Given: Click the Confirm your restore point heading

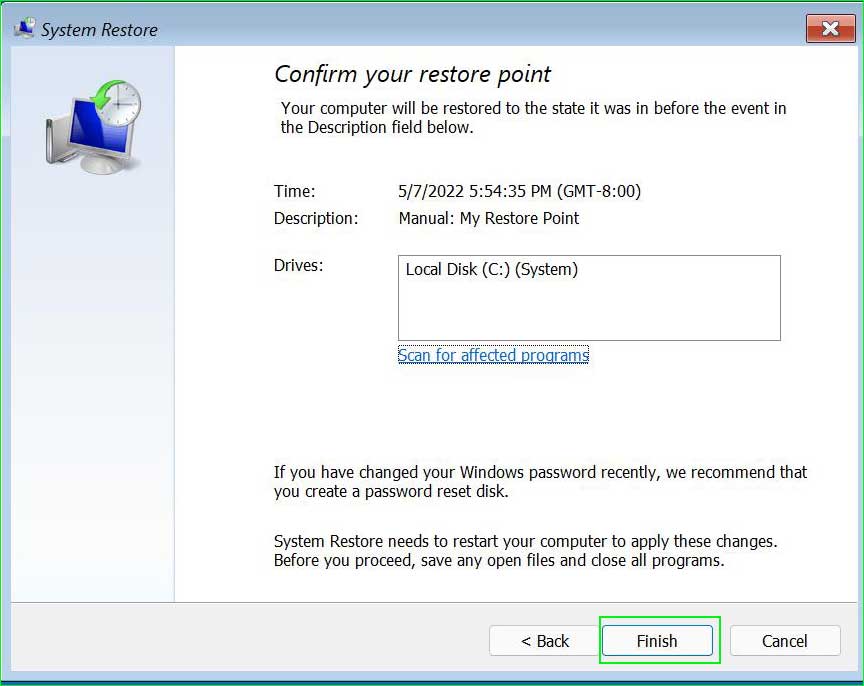Looking at the screenshot, I should click(x=412, y=74).
